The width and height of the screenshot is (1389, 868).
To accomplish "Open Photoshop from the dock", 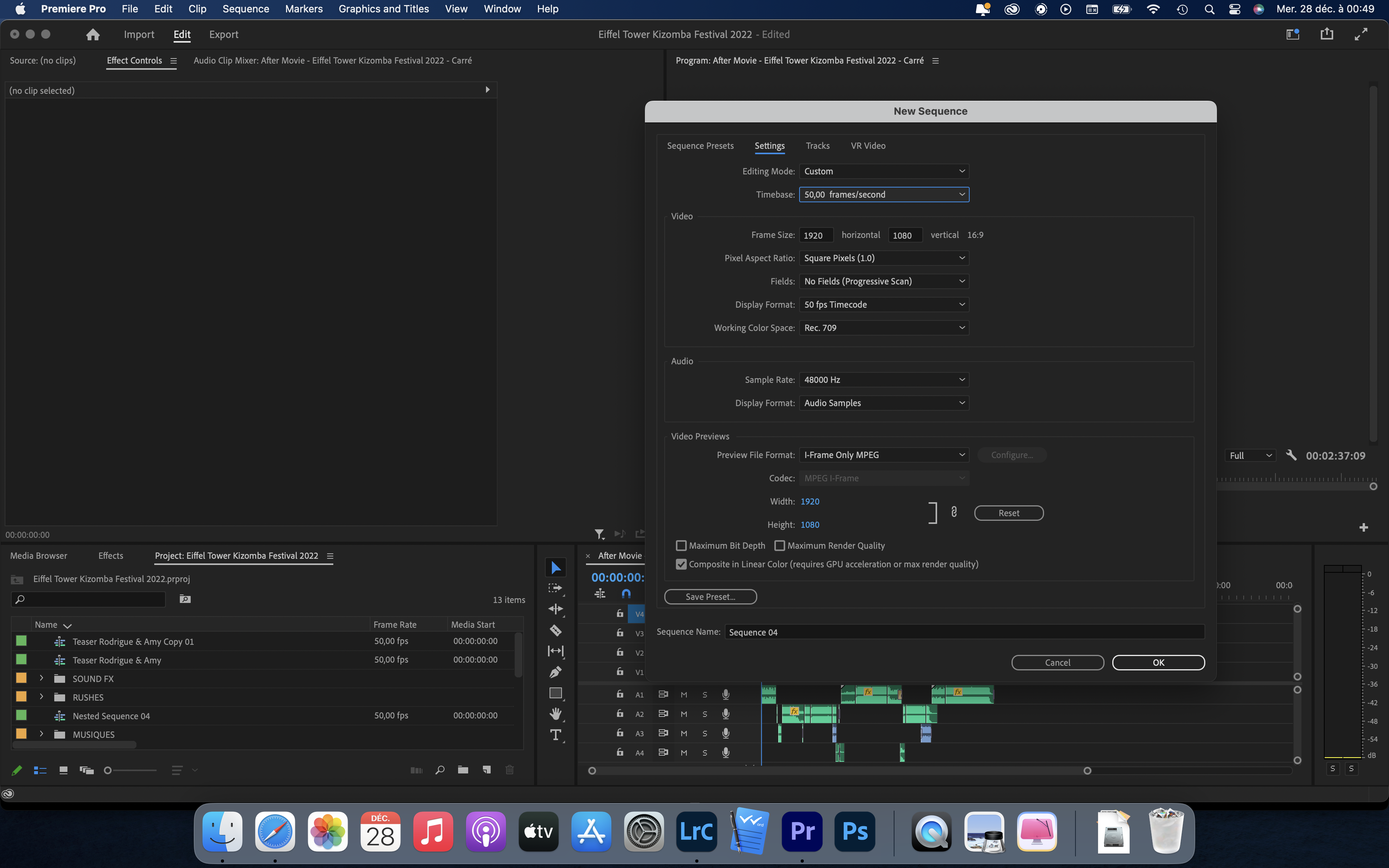I will tap(855, 831).
